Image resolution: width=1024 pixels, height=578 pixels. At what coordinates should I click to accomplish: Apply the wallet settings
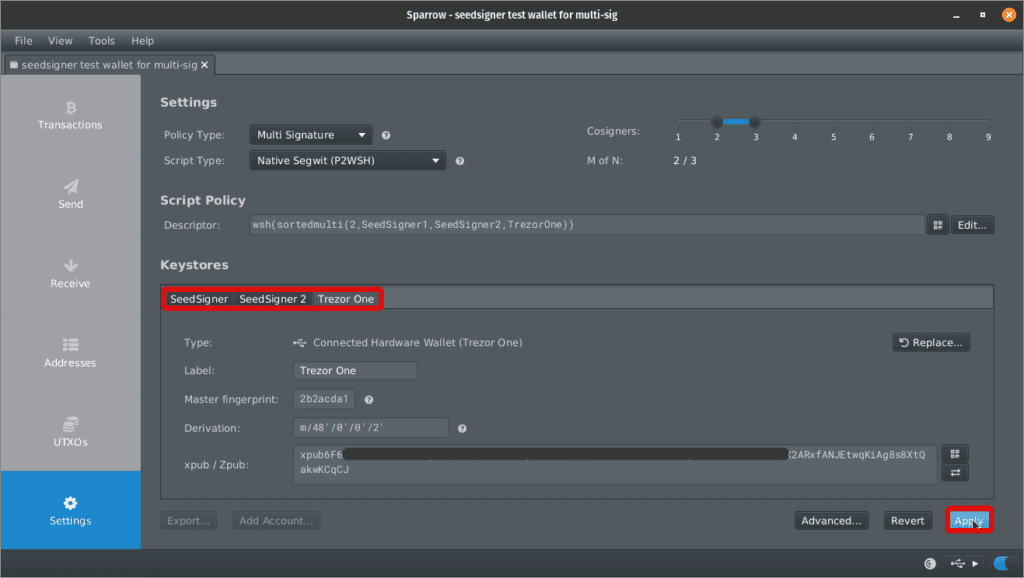coord(968,521)
